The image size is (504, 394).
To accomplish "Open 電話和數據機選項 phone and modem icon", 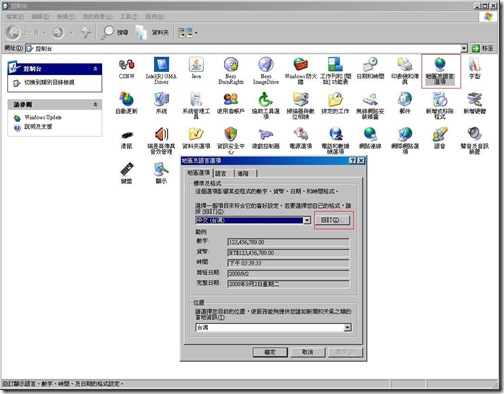I will tap(335, 140).
